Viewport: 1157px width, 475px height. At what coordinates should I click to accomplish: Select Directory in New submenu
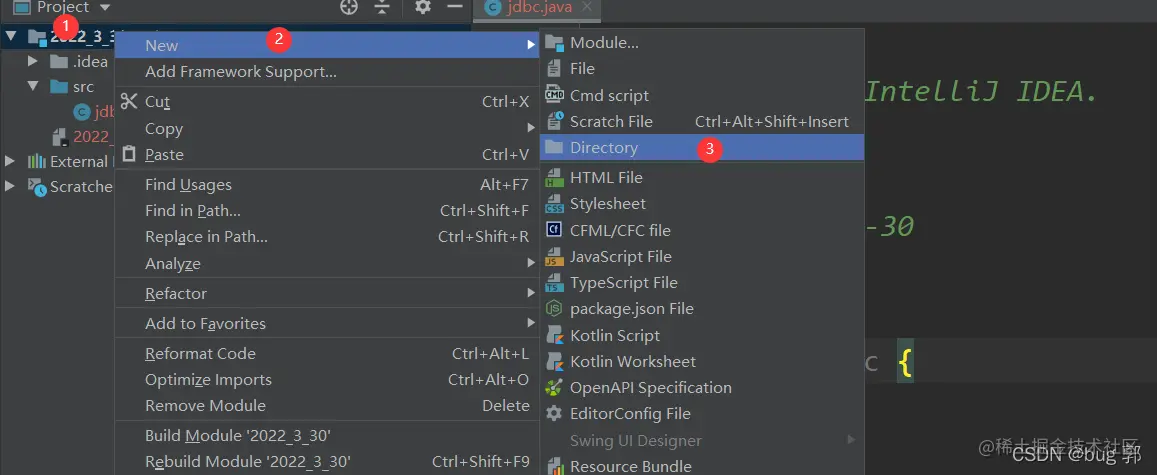702,148
